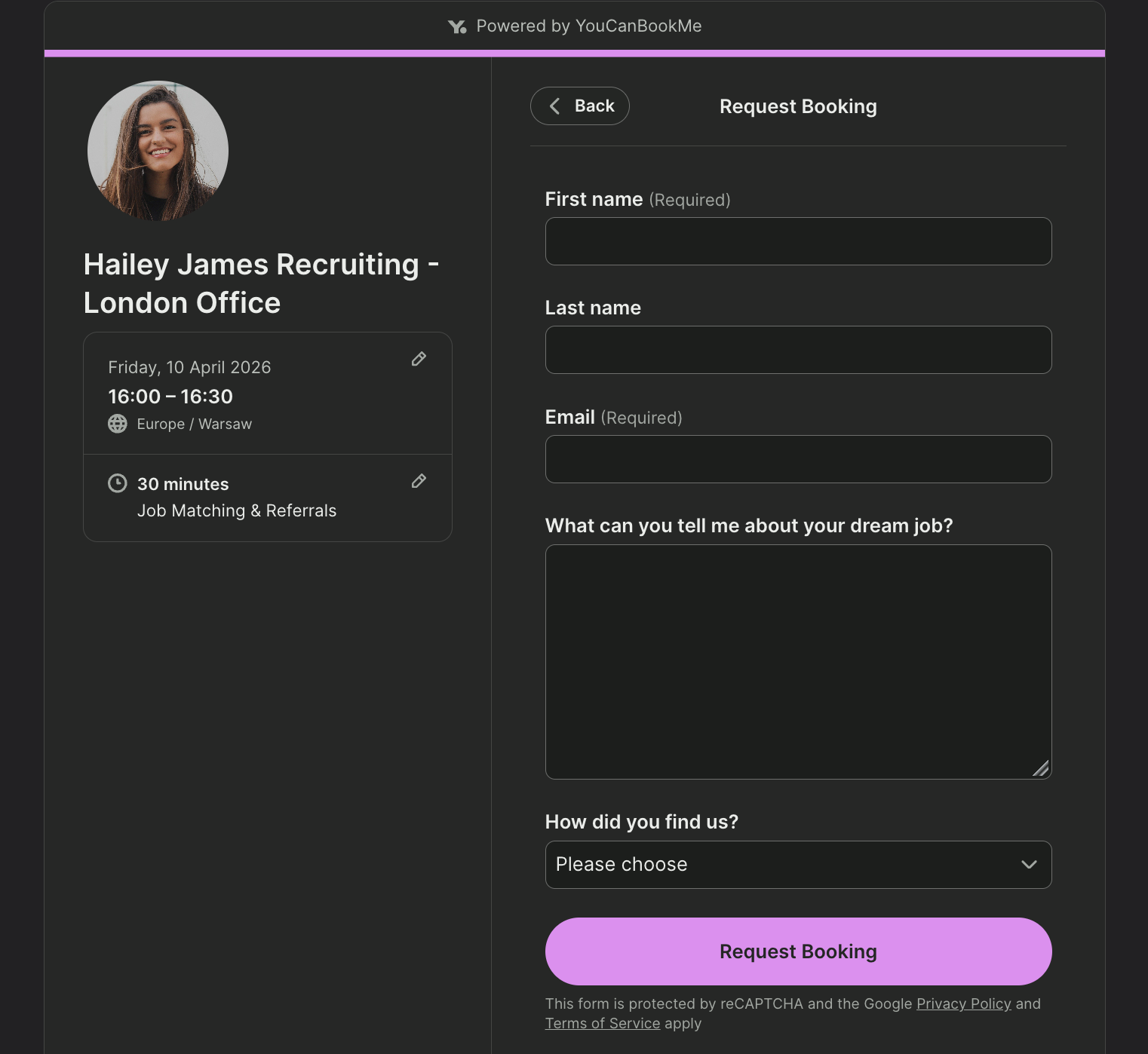Screen dimensions: 1148x1054
Task: Click the purple accent bar at the top
Action: pos(573,53)
